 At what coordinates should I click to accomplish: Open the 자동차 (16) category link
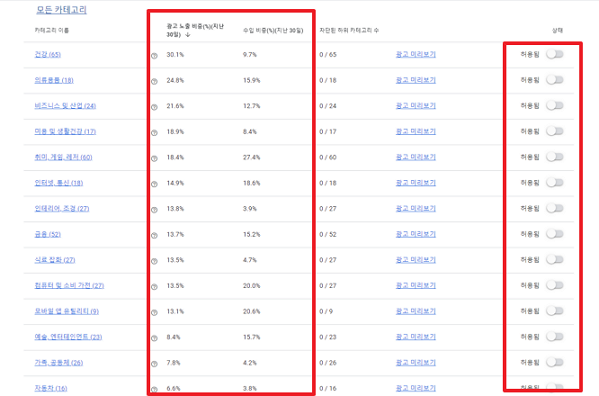pyautogui.click(x=51, y=388)
